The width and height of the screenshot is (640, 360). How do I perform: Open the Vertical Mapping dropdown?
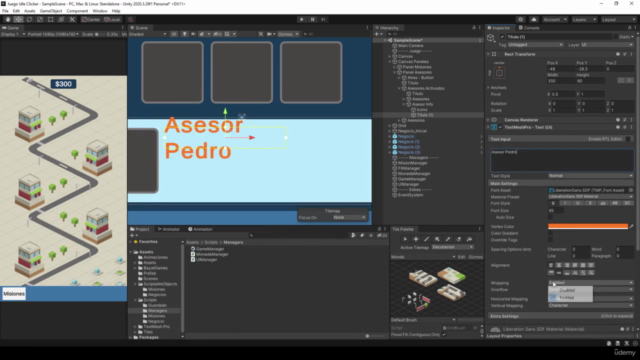(591, 305)
